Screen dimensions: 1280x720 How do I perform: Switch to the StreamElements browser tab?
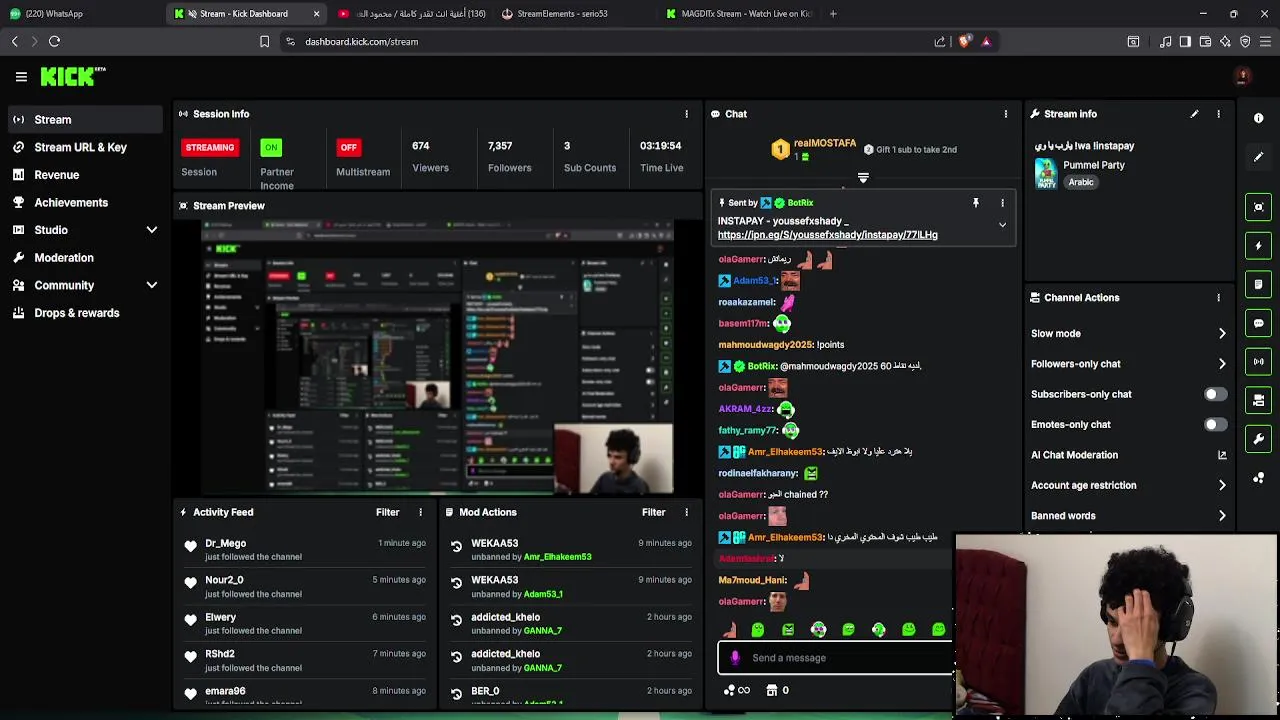click(575, 14)
